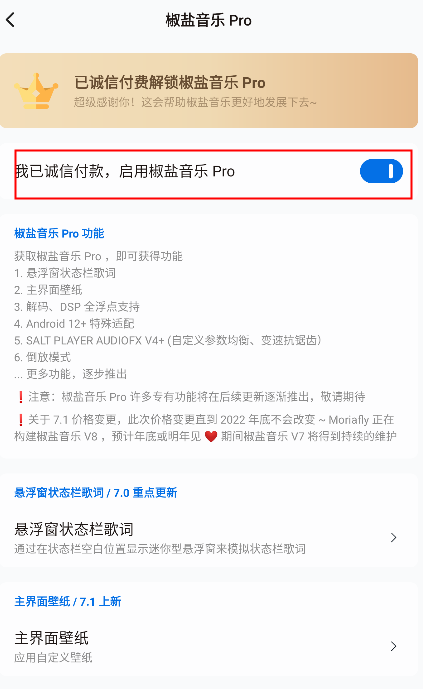Select the 应用自定义壁纸 description text
Viewport: 423px width, 689px height.
[53, 657]
